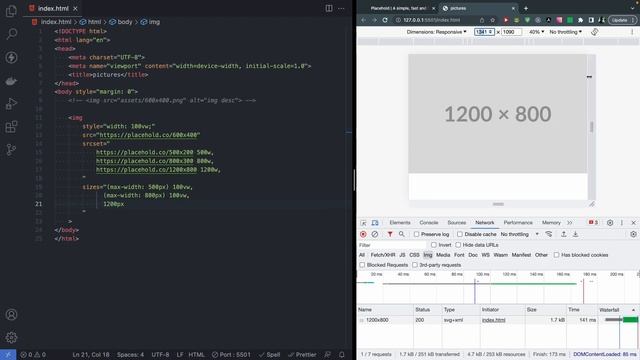Open Network panel settings gear

tap(633, 234)
